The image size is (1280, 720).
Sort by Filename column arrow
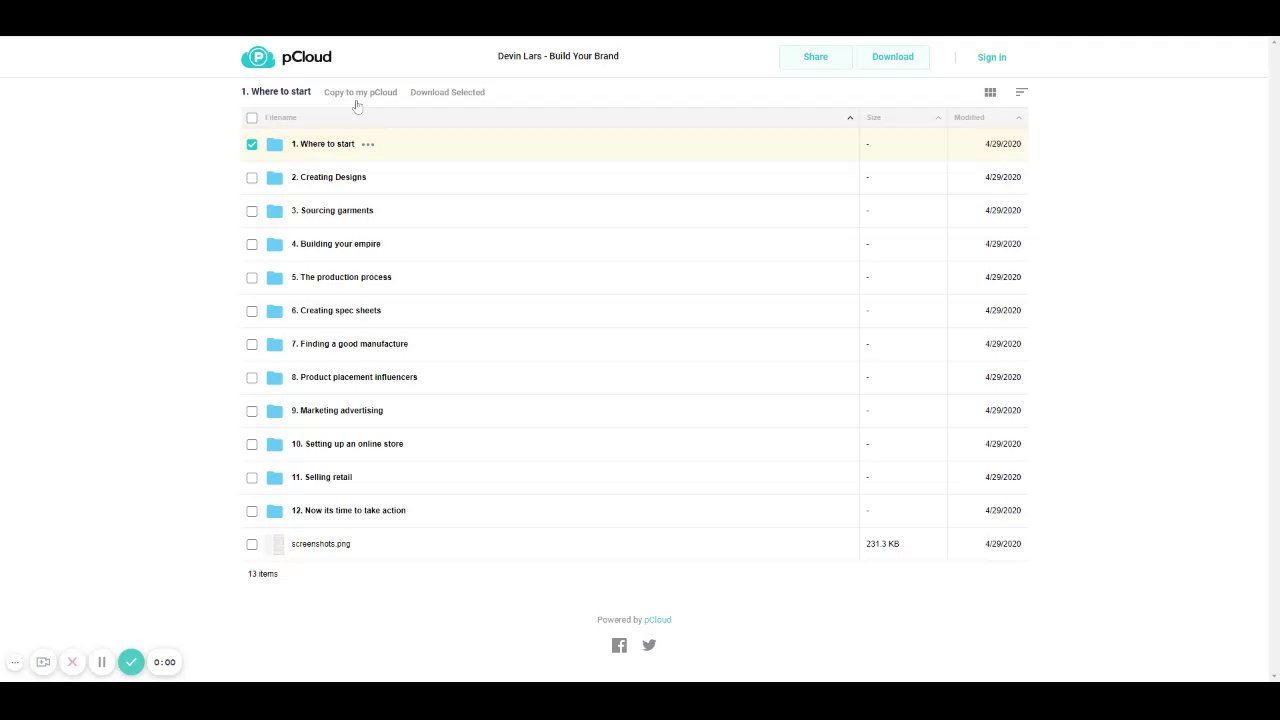850,118
